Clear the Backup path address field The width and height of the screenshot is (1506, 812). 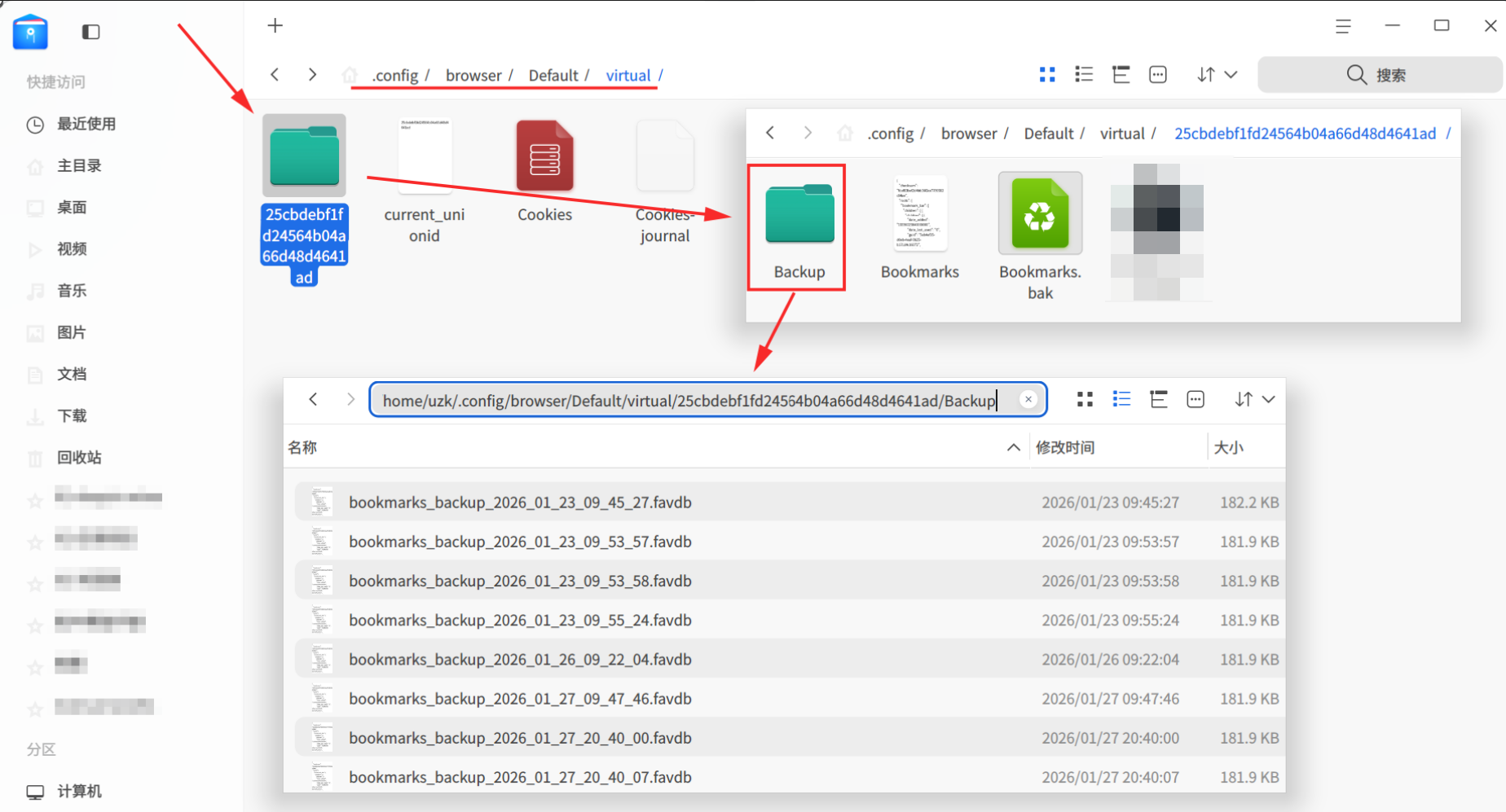point(1028,399)
